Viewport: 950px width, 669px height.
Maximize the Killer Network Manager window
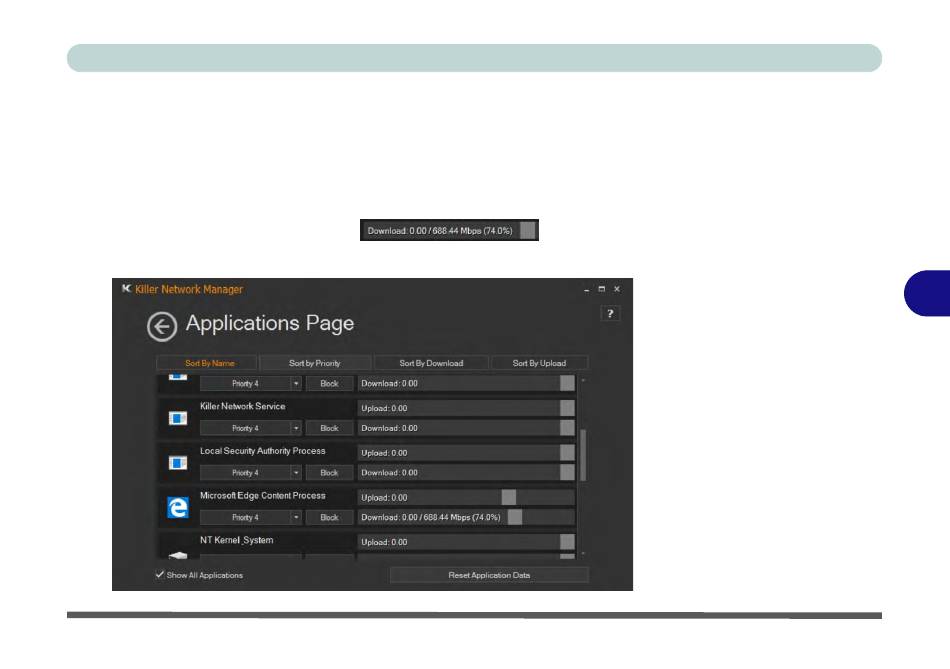(x=602, y=289)
